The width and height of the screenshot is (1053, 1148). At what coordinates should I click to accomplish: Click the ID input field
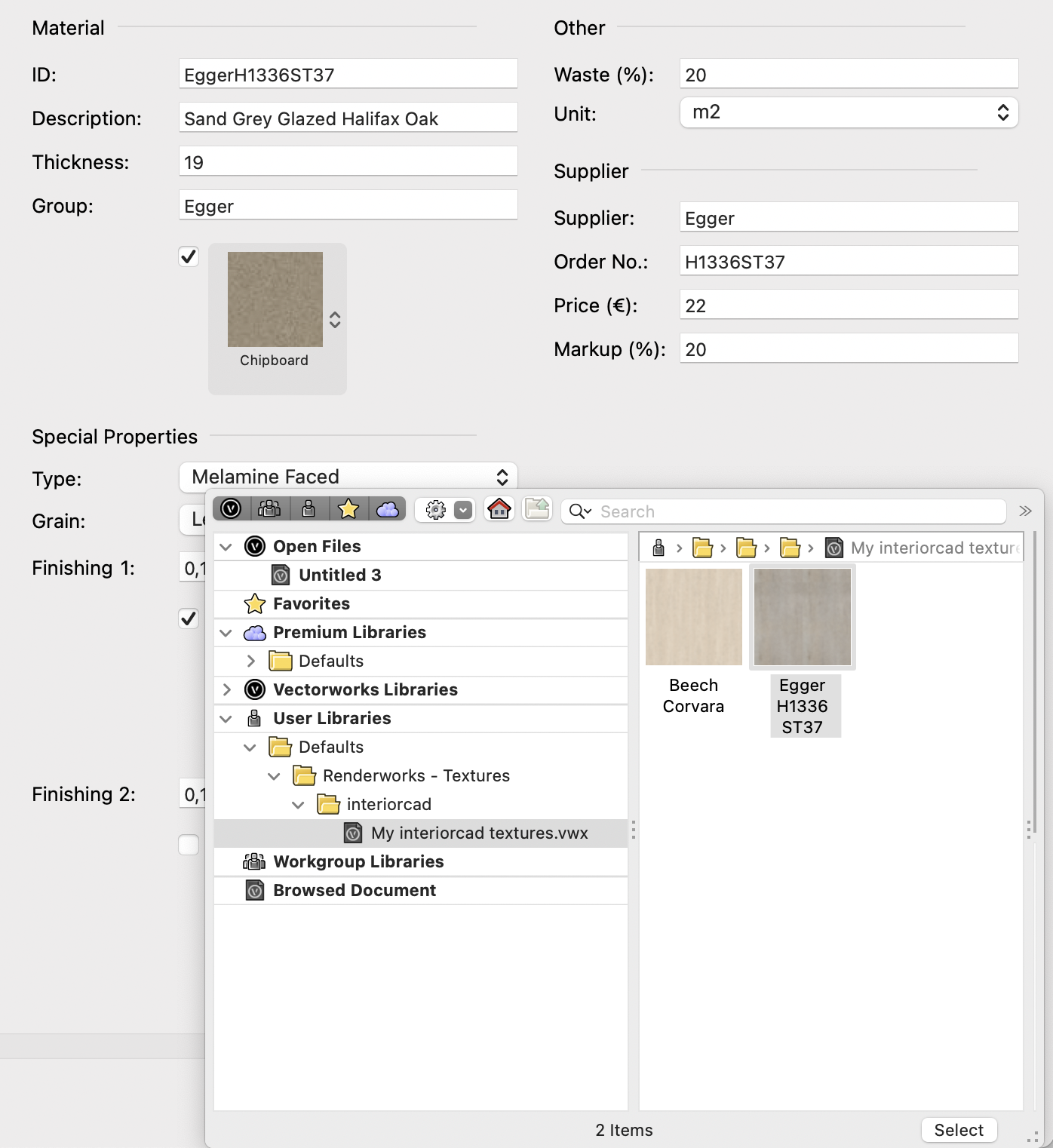coord(348,74)
